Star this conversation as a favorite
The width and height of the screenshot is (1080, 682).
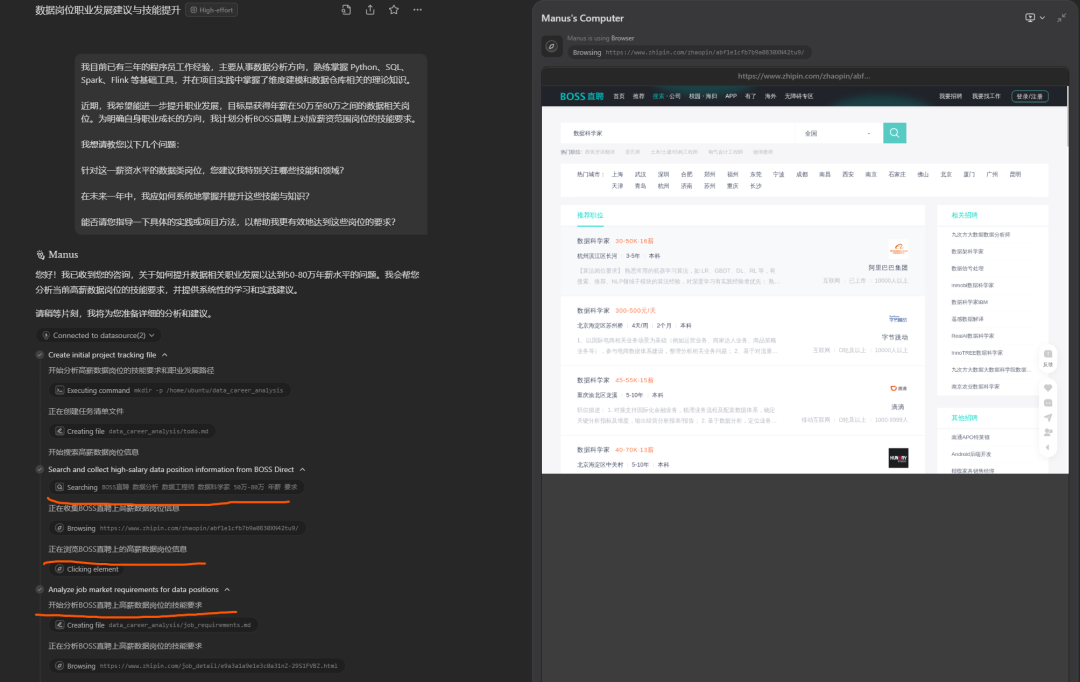(x=394, y=10)
